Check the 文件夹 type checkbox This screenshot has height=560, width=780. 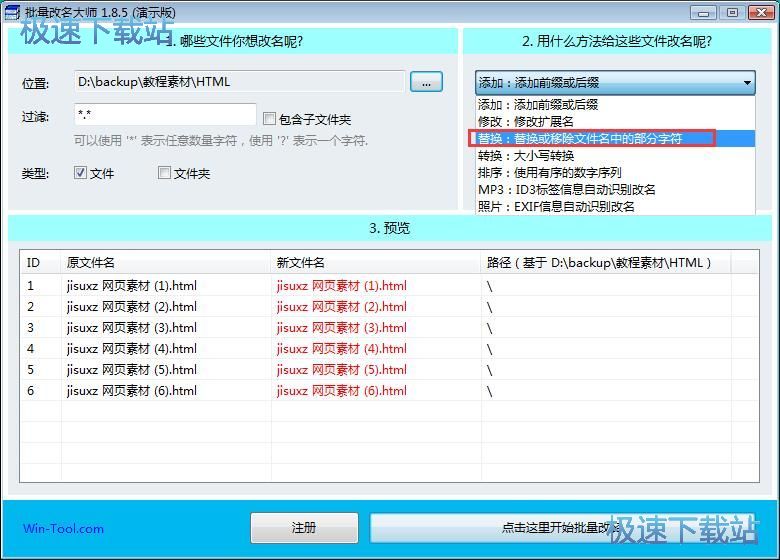(164, 173)
